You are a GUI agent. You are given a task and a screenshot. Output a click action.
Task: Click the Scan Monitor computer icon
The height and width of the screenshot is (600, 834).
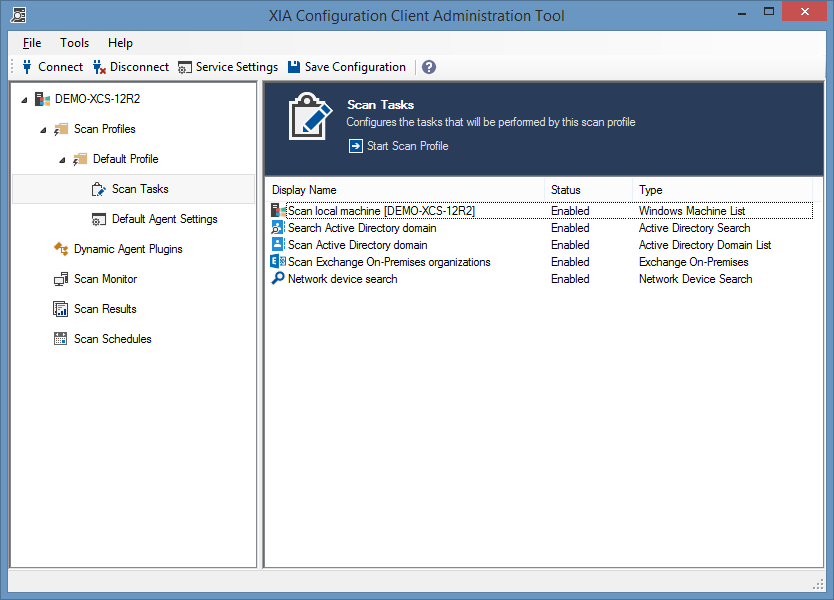[x=61, y=279]
